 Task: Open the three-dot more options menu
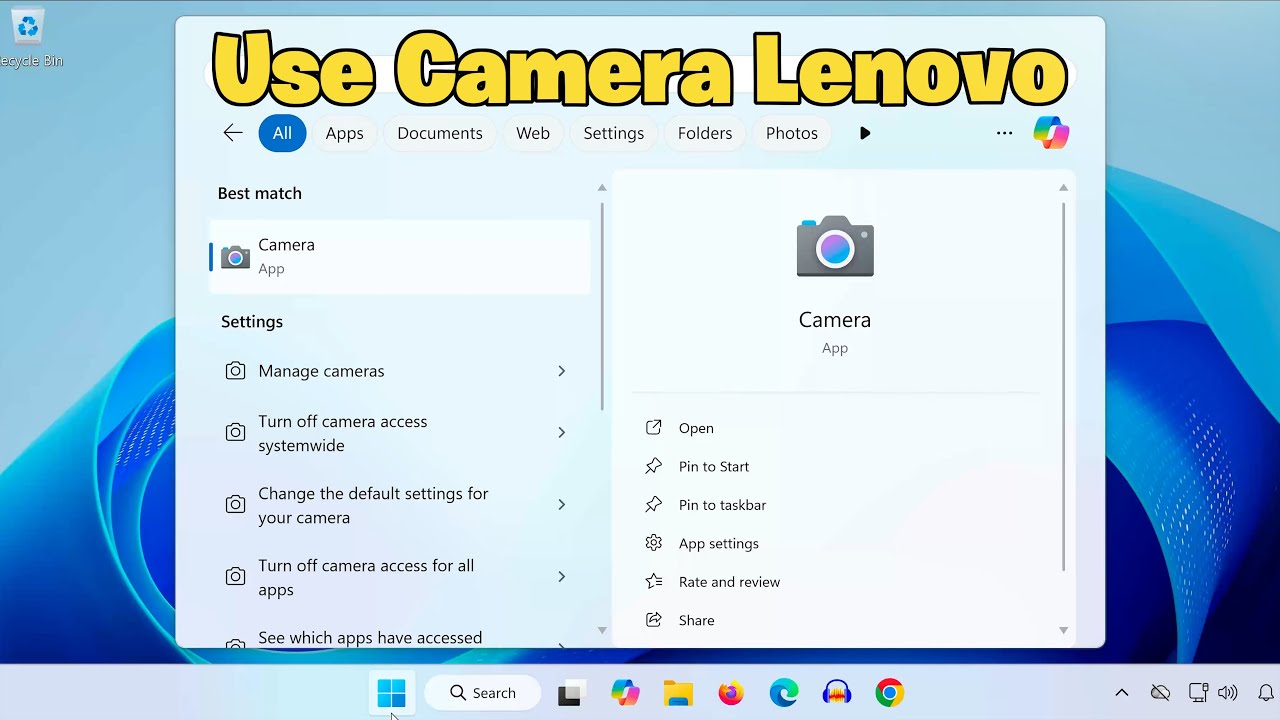[1005, 133]
